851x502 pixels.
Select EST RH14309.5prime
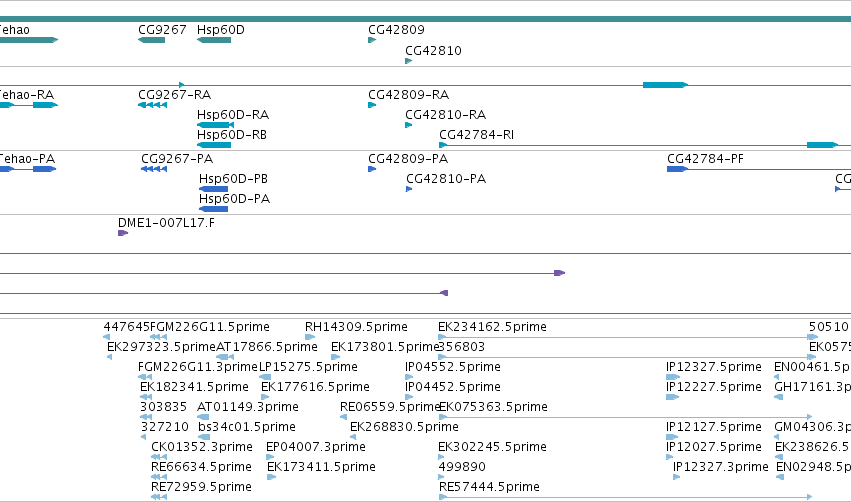point(356,327)
